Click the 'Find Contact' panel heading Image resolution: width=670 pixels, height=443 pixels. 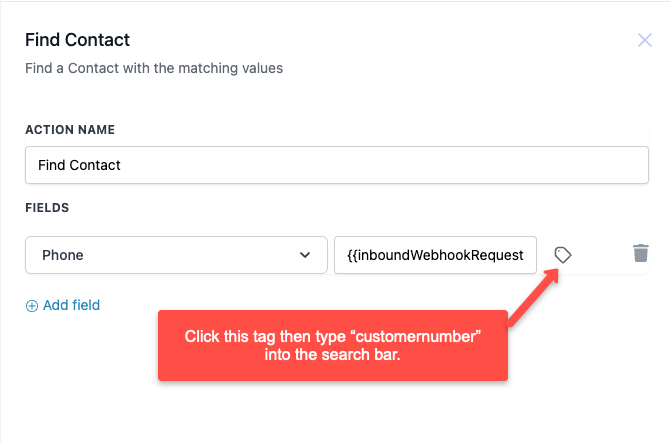(x=77, y=40)
